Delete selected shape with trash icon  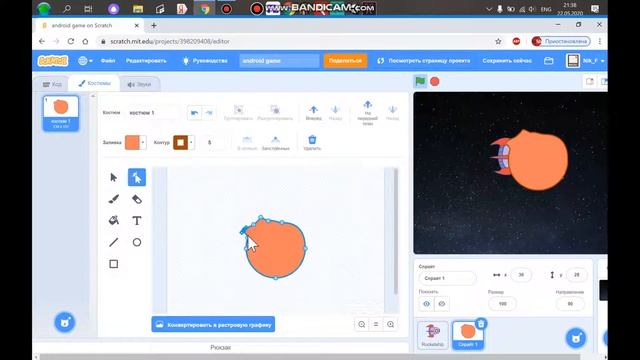[x=312, y=142]
